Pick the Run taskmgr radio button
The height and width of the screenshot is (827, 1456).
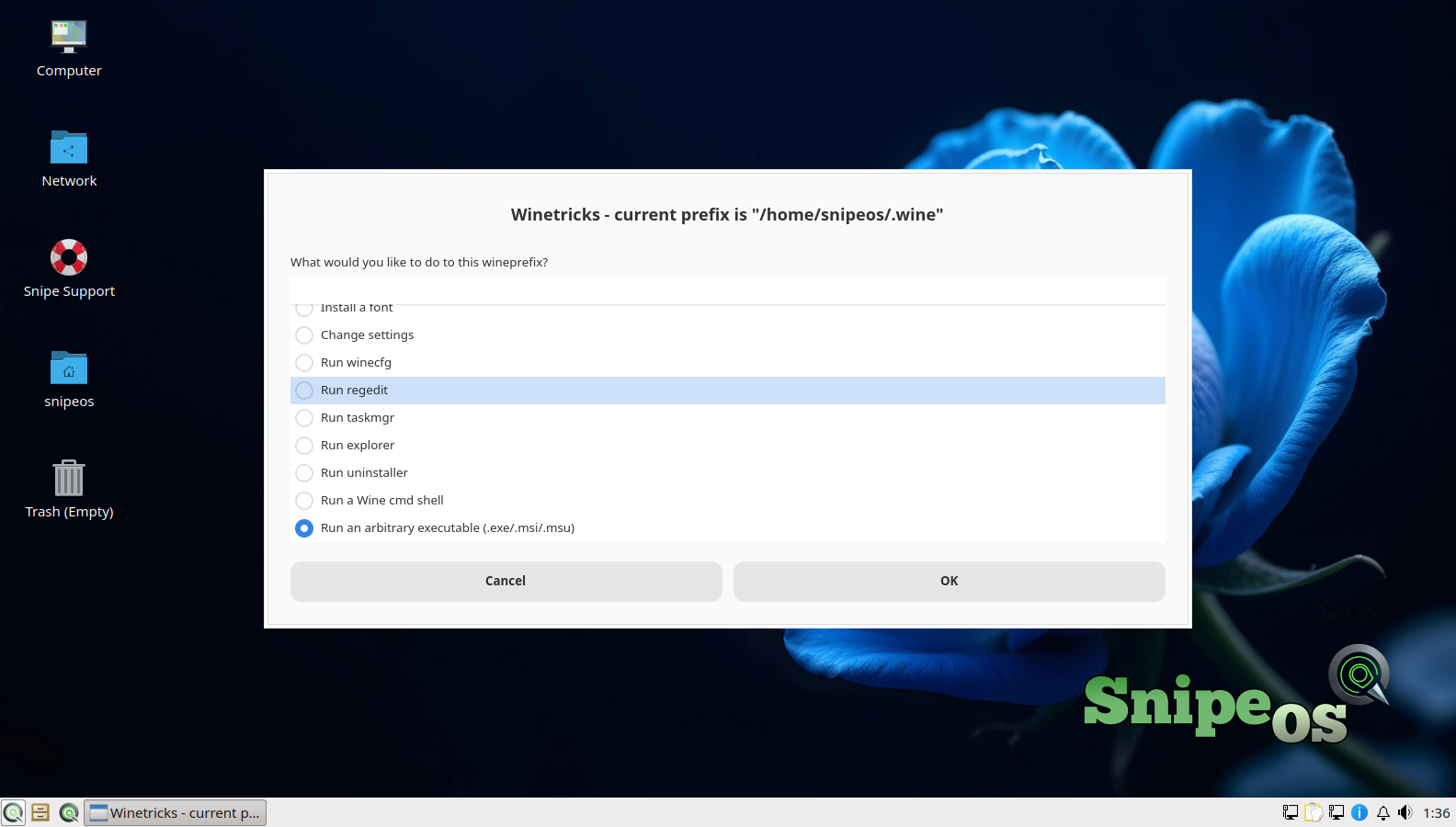(304, 418)
